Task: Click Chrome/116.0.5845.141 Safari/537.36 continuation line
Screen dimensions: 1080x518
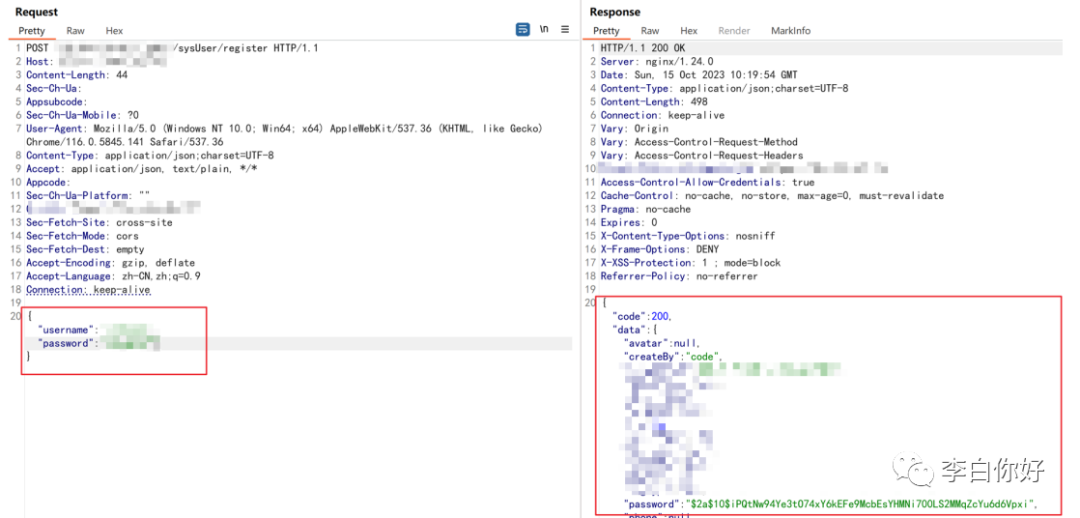Action: tap(125, 142)
